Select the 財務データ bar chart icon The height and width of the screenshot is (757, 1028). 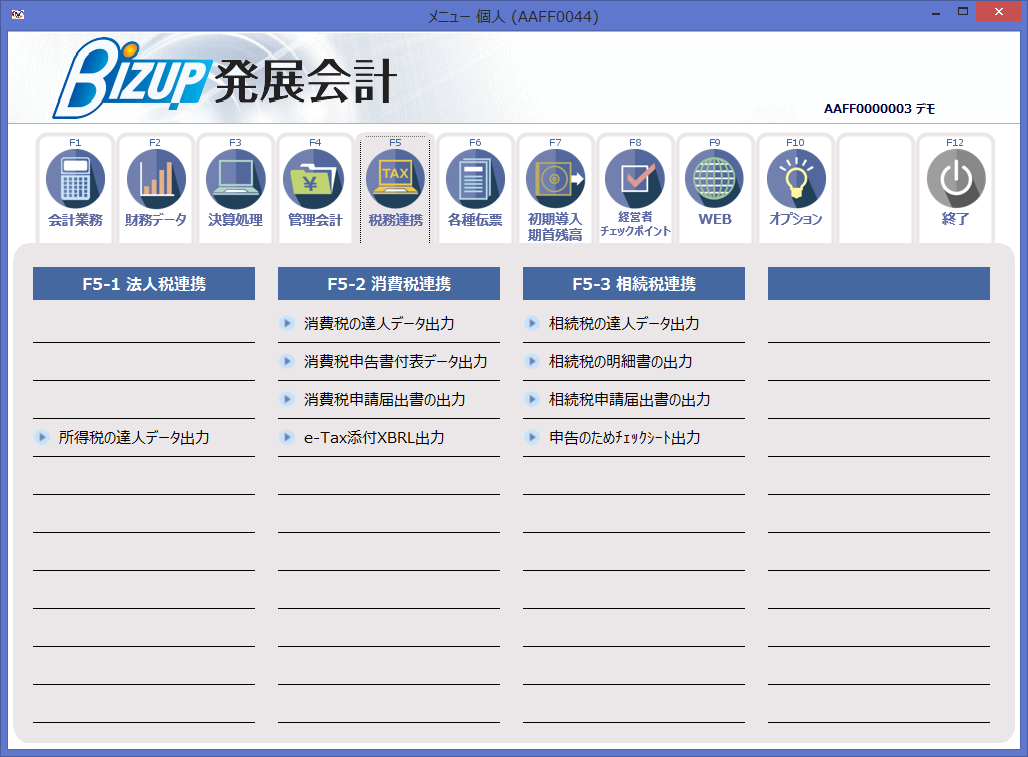(155, 178)
